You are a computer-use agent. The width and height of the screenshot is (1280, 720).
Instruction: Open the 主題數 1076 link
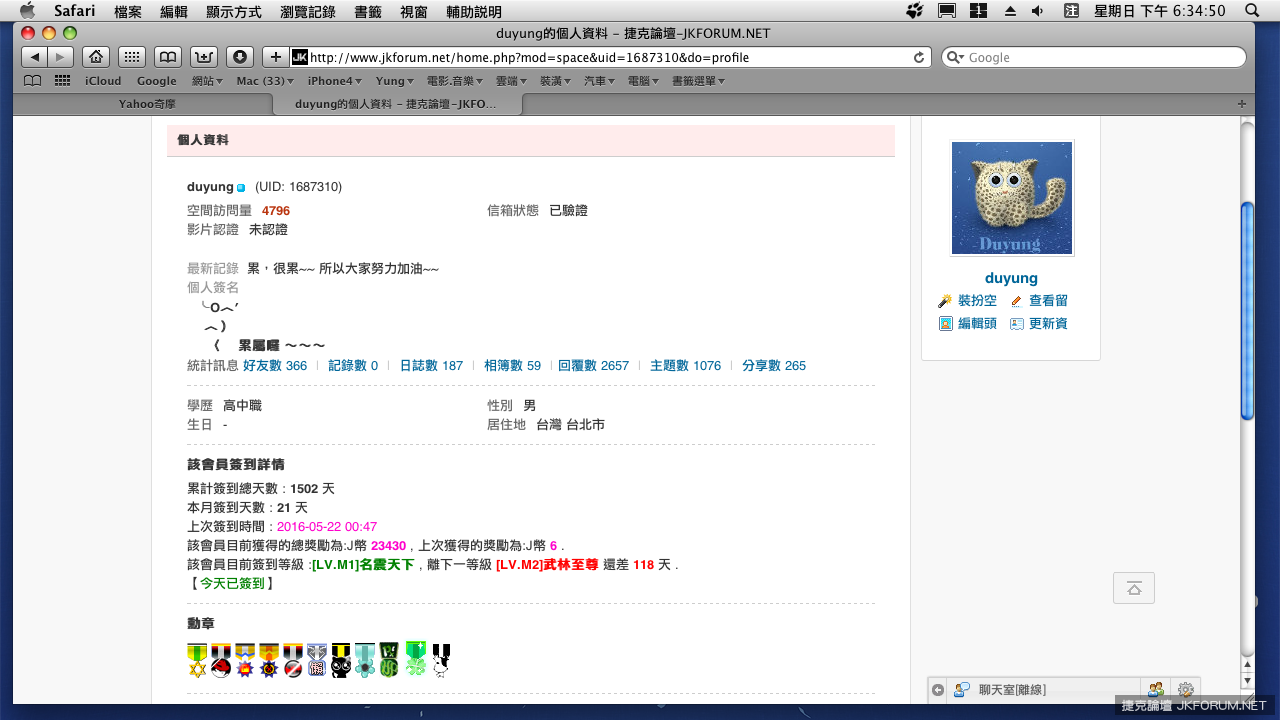tap(685, 366)
